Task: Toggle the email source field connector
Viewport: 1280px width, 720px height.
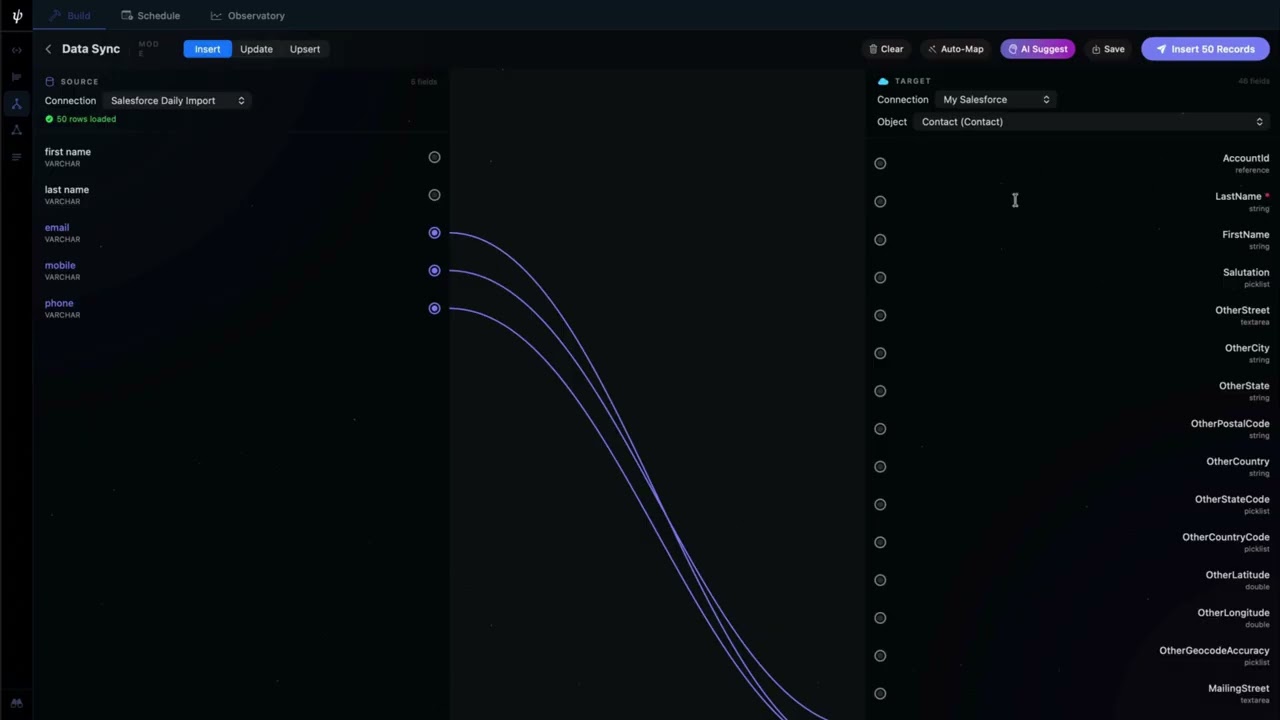Action: click(434, 233)
